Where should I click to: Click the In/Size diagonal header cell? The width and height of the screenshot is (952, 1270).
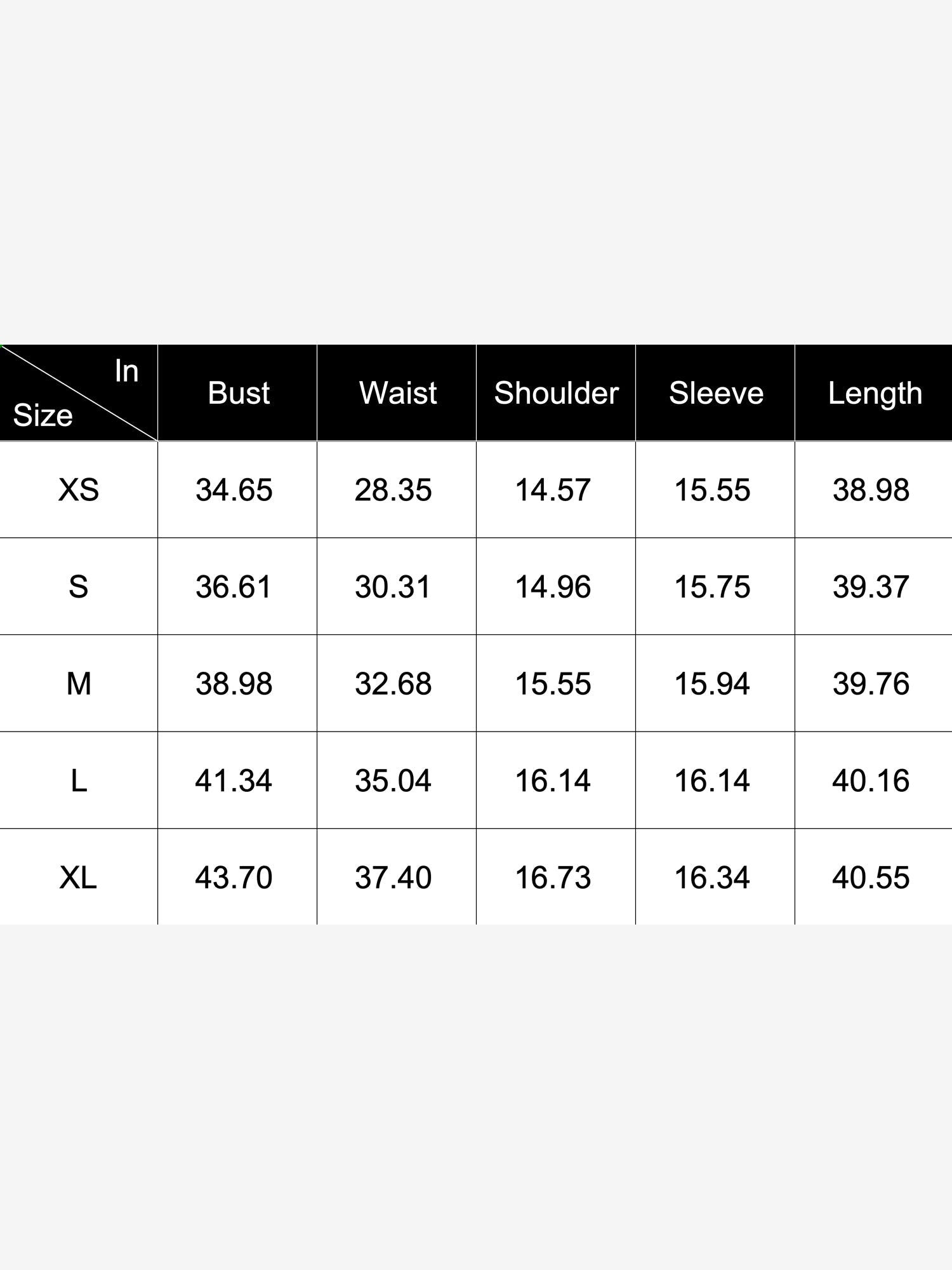point(79,393)
